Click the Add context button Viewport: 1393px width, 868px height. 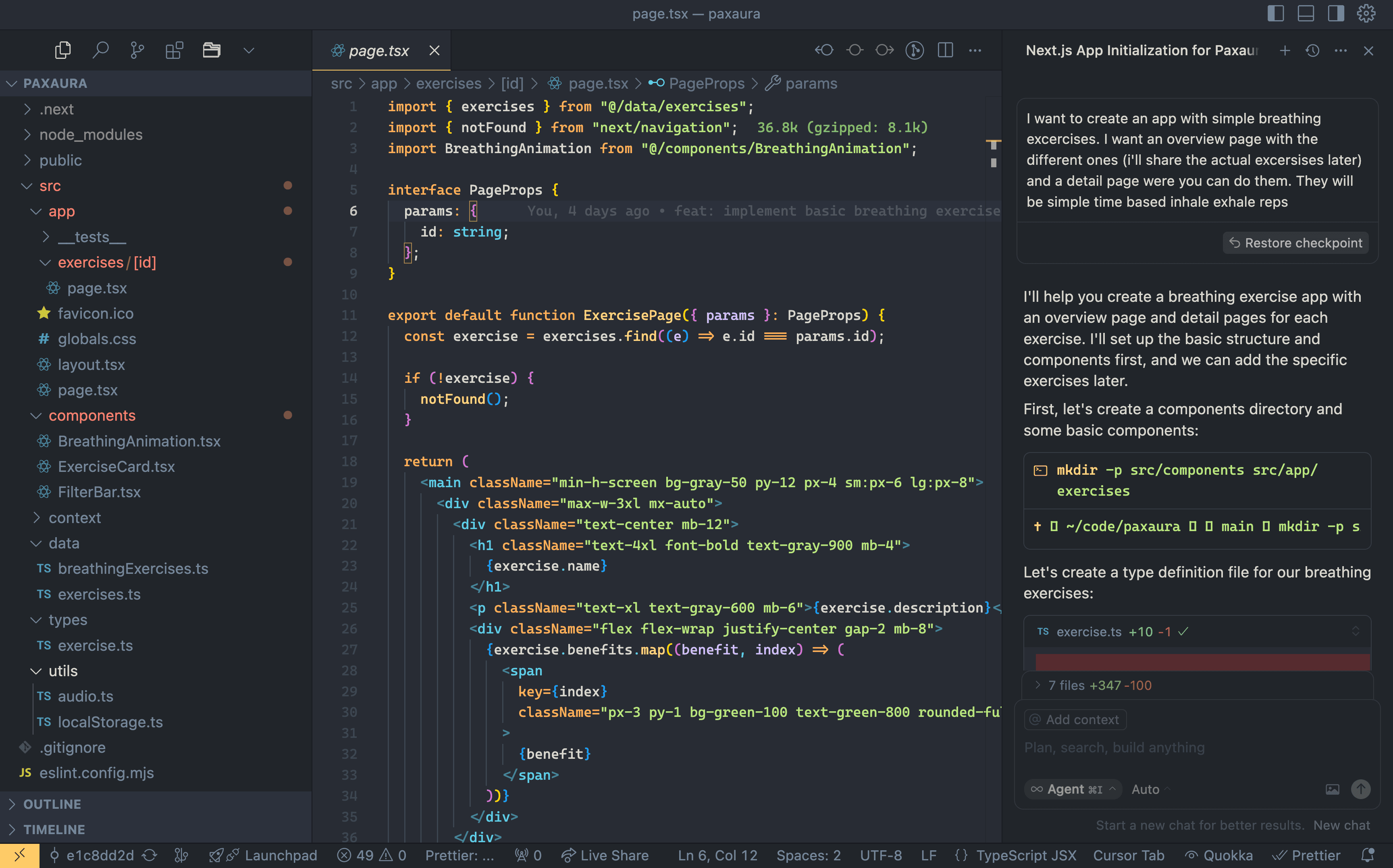[1074, 719]
